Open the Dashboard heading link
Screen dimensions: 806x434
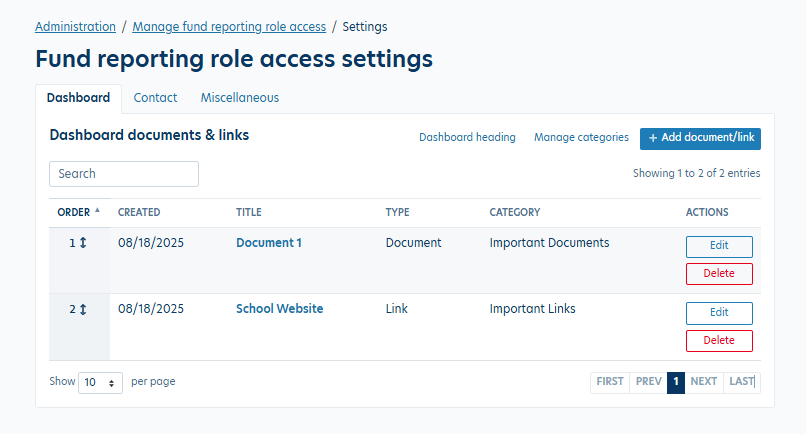(x=467, y=138)
